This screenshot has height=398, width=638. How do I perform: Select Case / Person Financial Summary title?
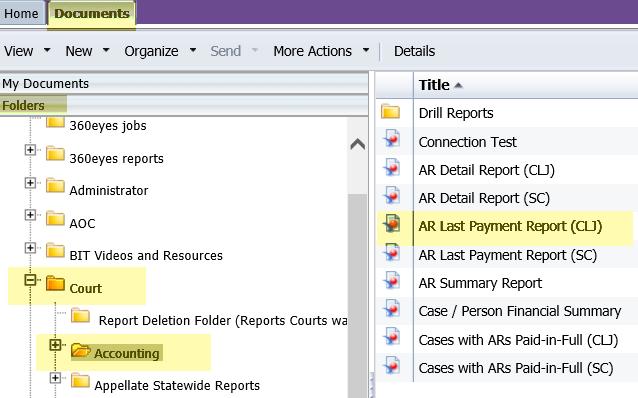pyautogui.click(x=520, y=311)
